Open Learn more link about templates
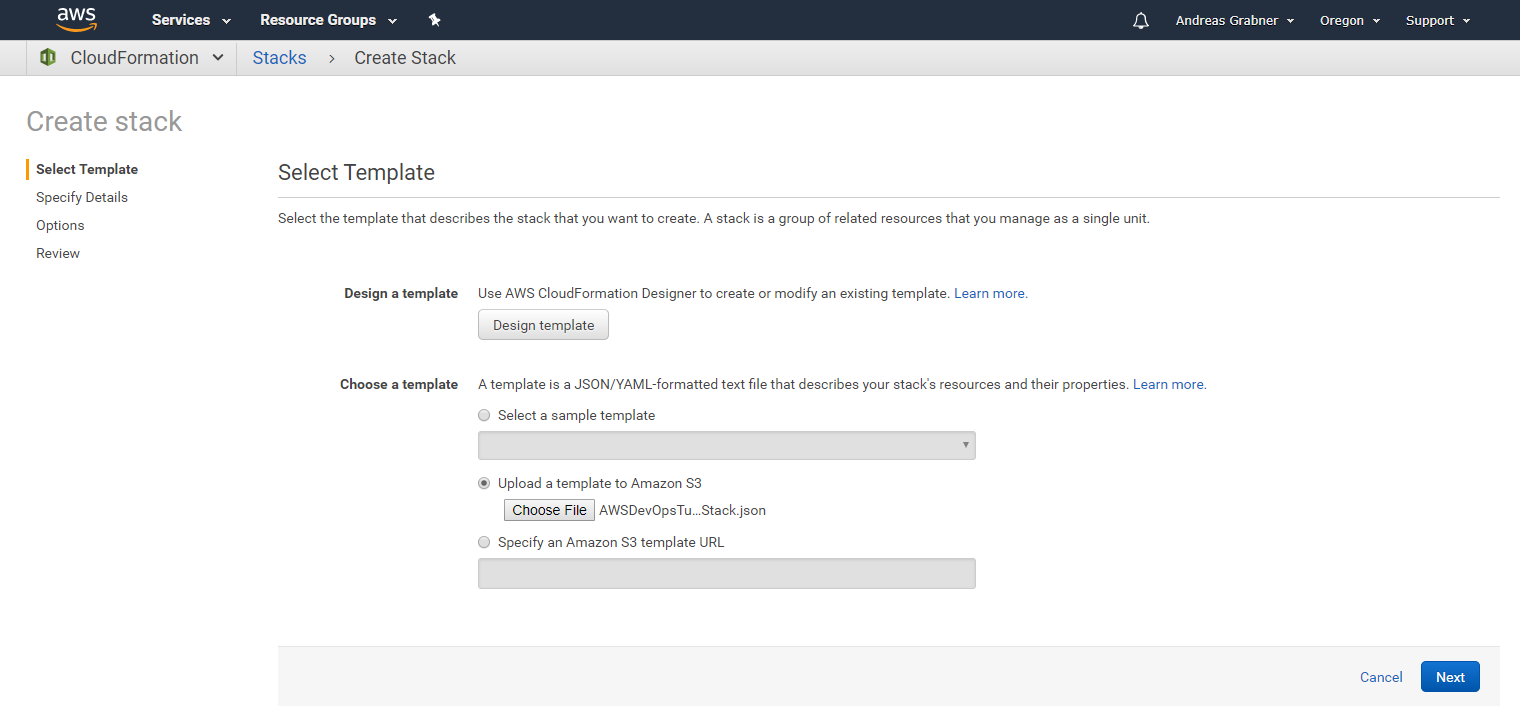Viewport: 1520px width, 718px height. tap(1169, 384)
